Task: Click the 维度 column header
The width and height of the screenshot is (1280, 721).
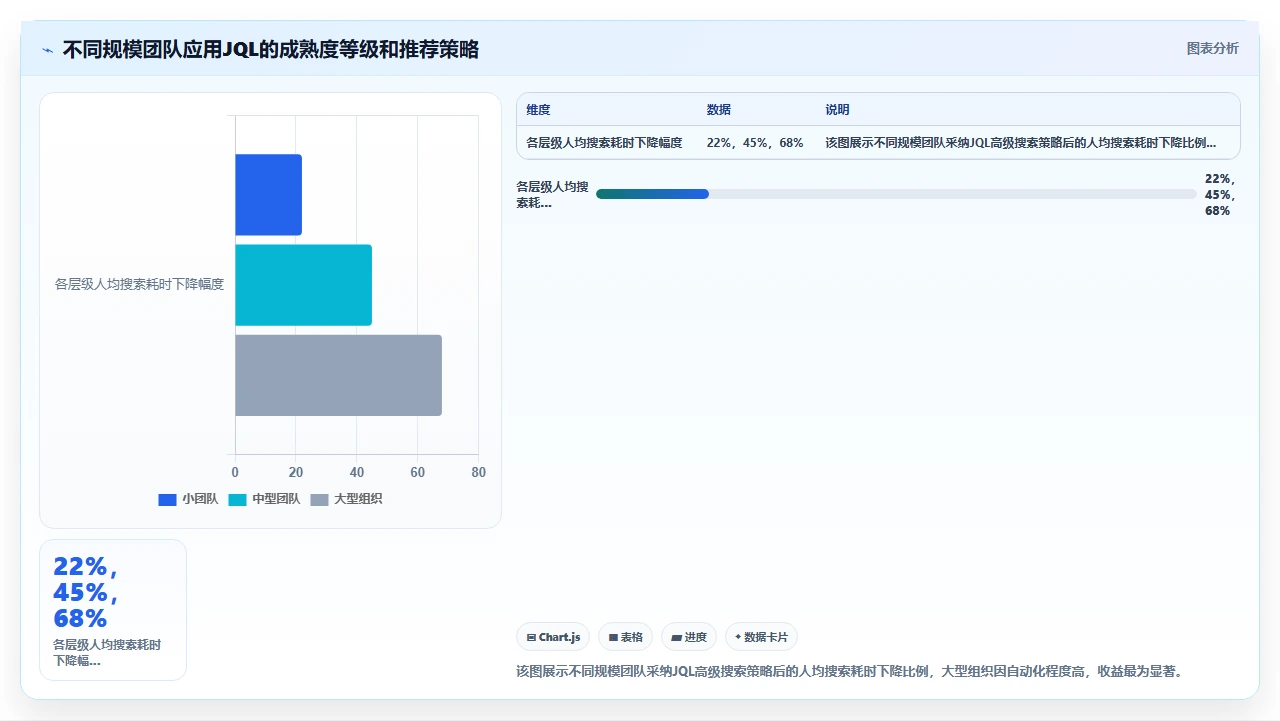Action: pos(539,110)
